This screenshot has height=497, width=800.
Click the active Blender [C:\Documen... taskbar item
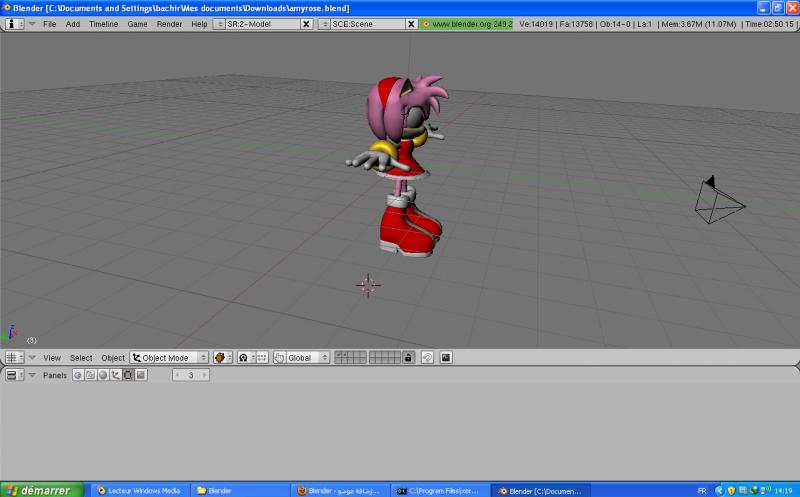[540, 490]
